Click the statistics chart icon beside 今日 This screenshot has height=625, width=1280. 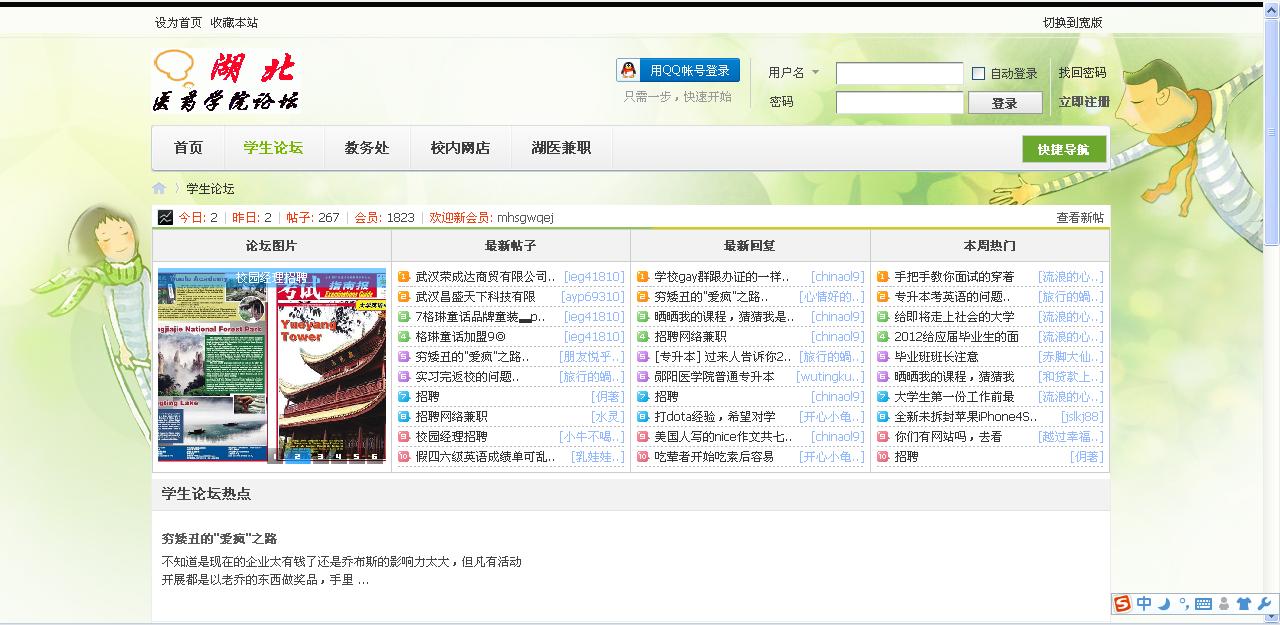[x=162, y=216]
